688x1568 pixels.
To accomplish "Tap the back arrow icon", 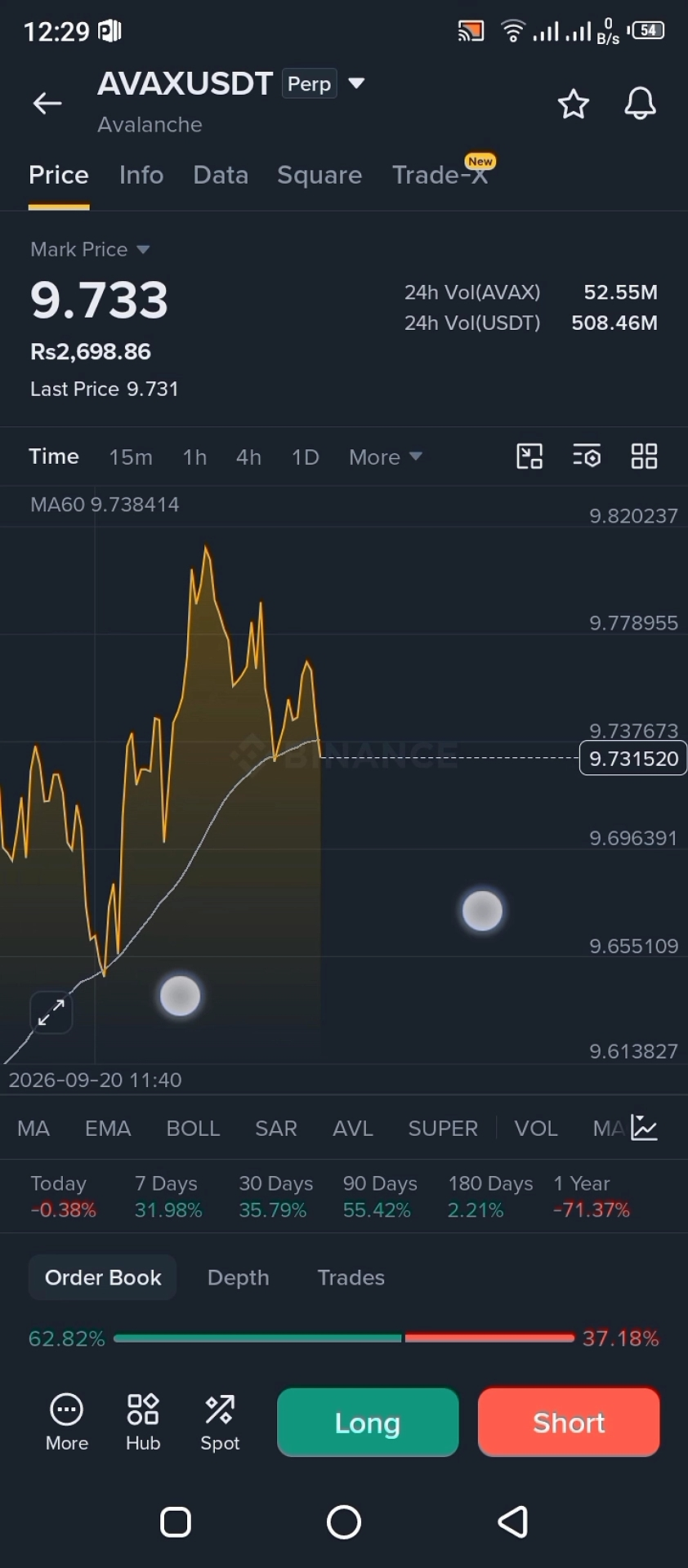I will (47, 103).
